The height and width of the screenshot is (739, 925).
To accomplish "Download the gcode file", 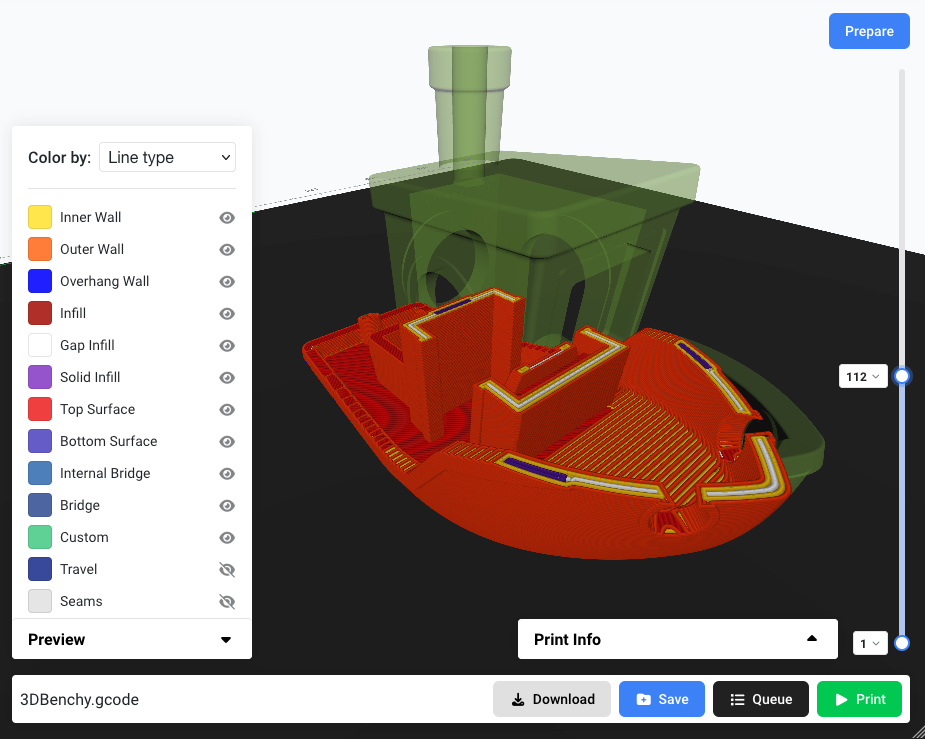I will click(552, 699).
